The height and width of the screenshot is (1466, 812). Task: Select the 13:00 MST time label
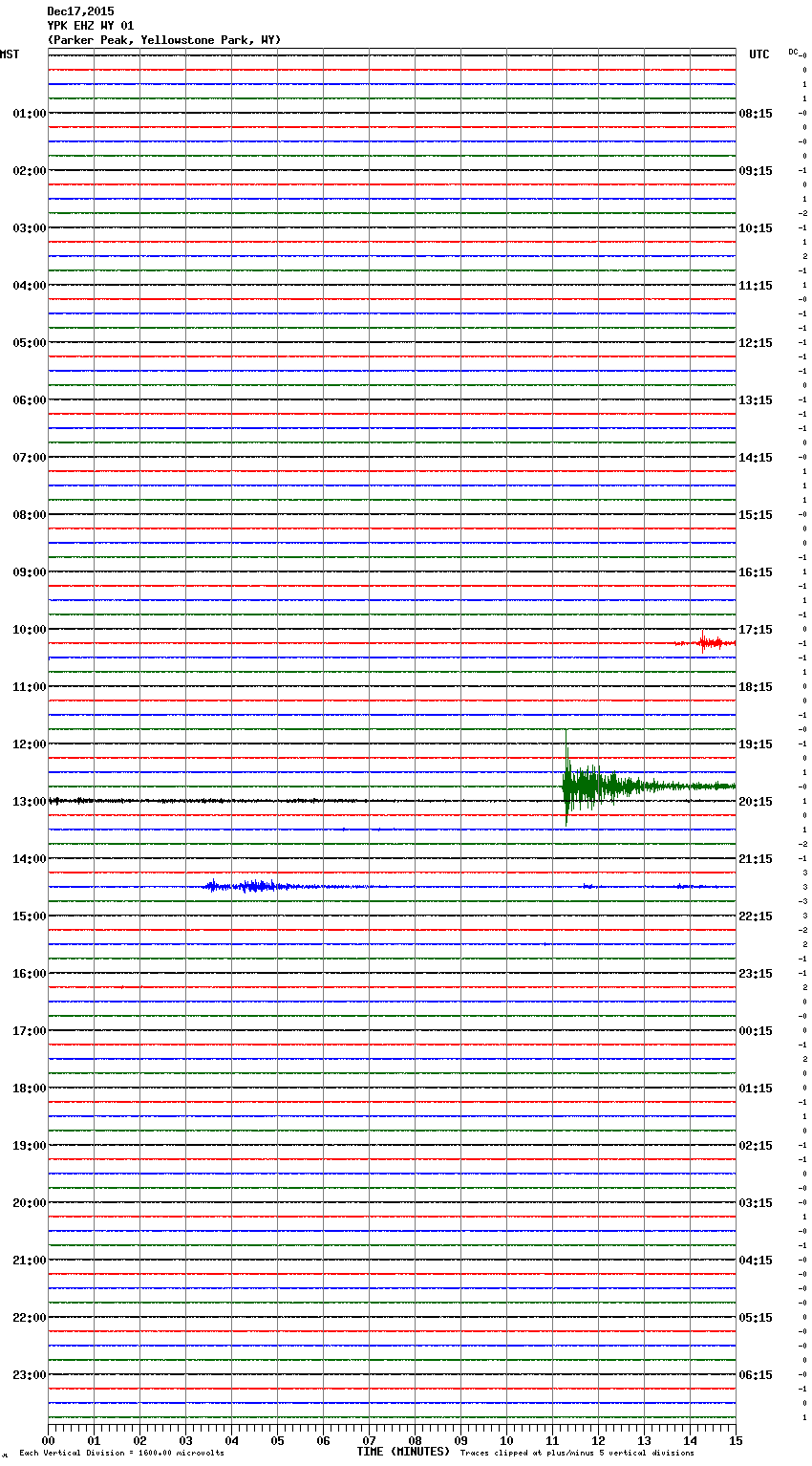click(30, 802)
